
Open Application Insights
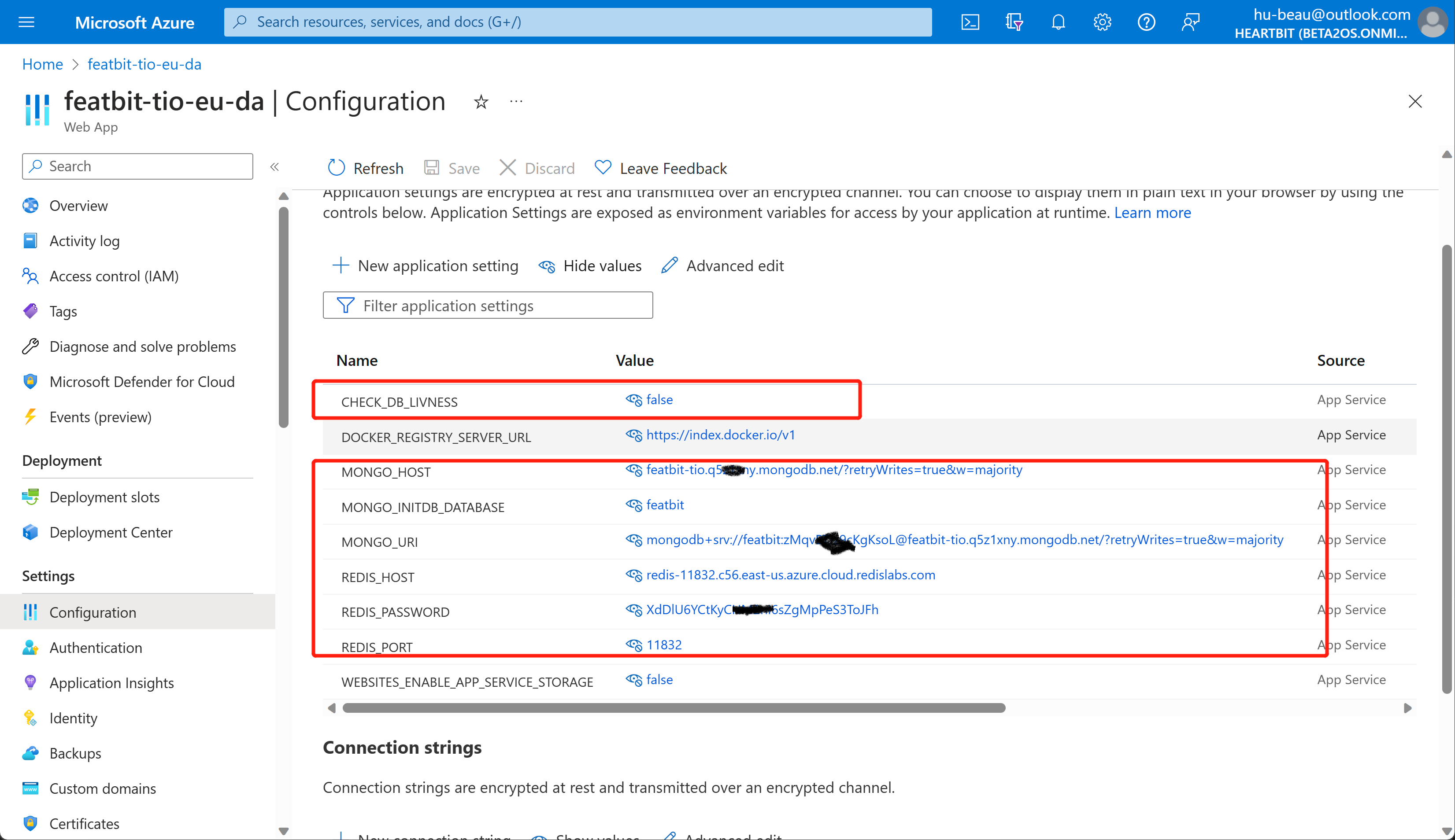point(111,683)
